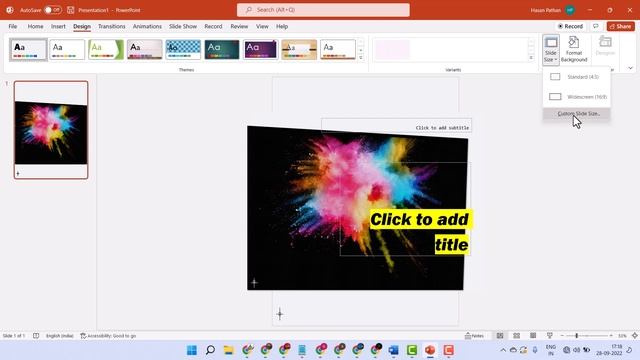Switch to the Home tab
The width and height of the screenshot is (640, 360).
coord(36,27)
